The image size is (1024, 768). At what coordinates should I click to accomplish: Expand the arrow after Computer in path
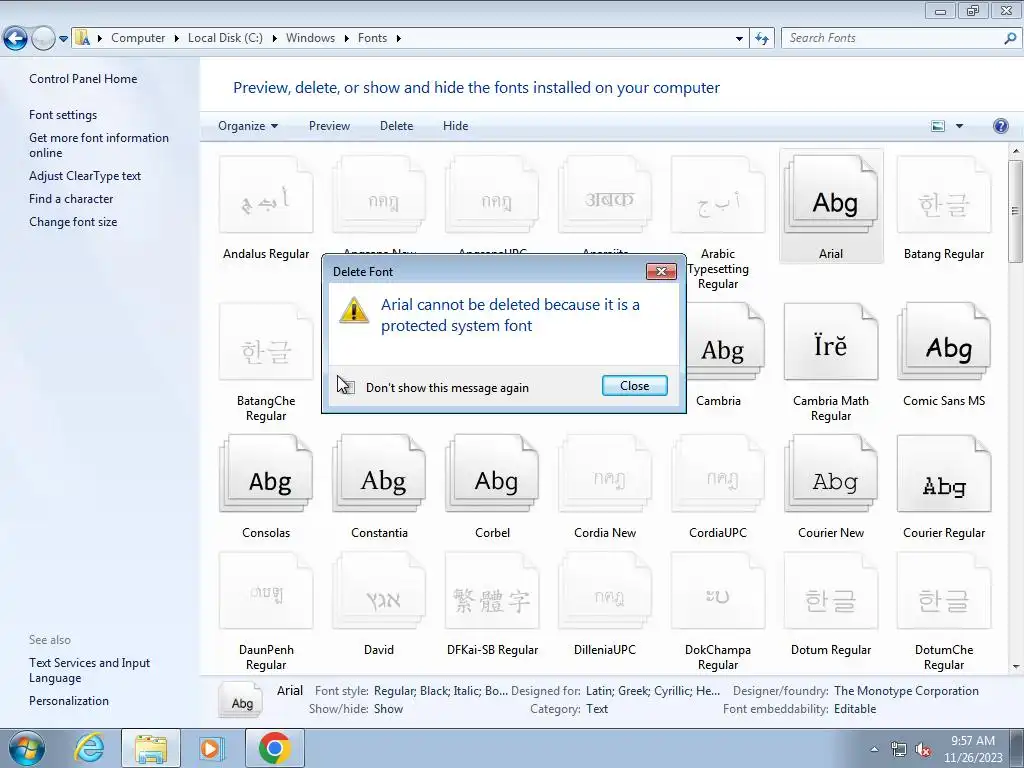click(176, 39)
